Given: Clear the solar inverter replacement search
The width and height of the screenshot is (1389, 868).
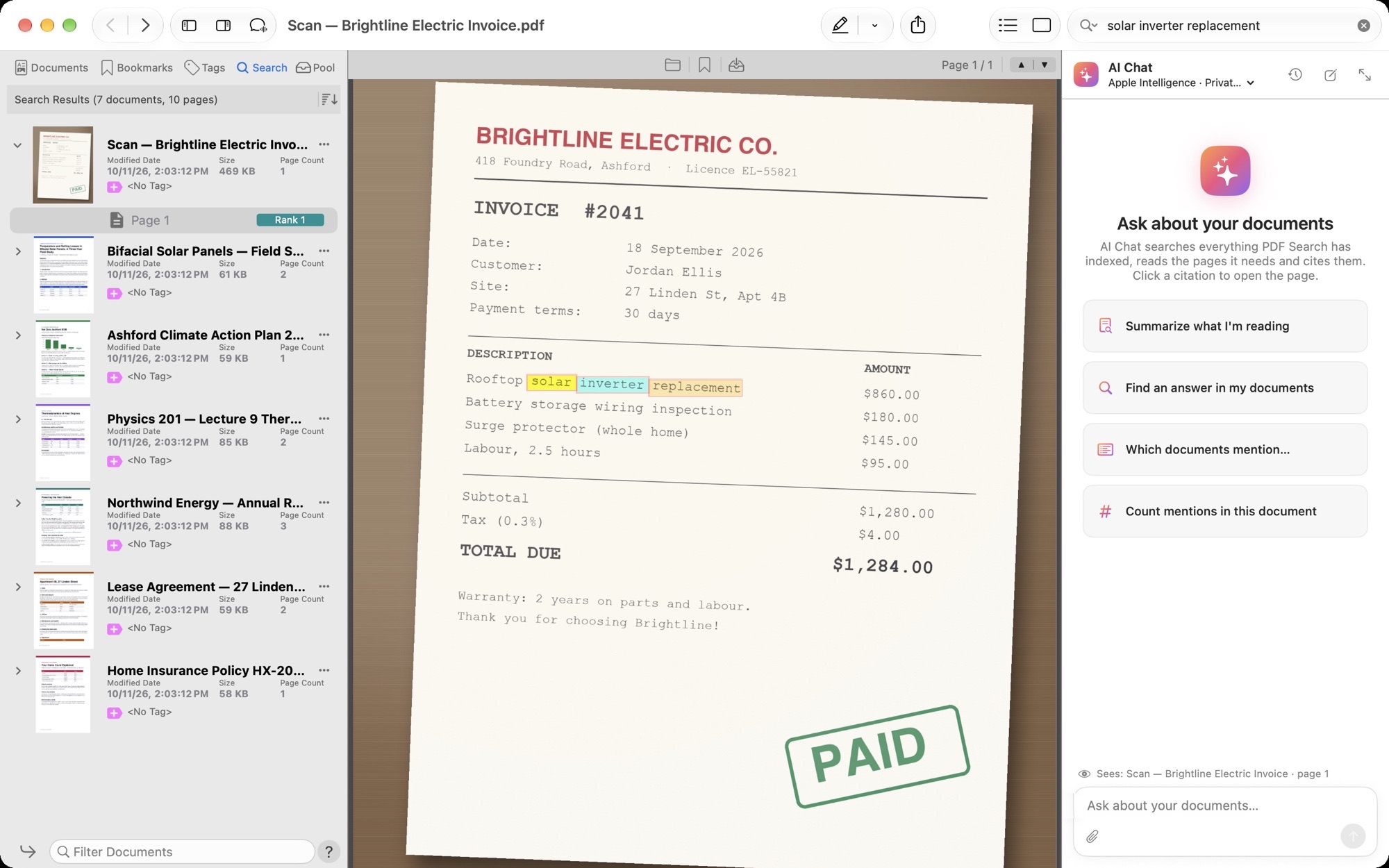Looking at the screenshot, I should (x=1364, y=26).
